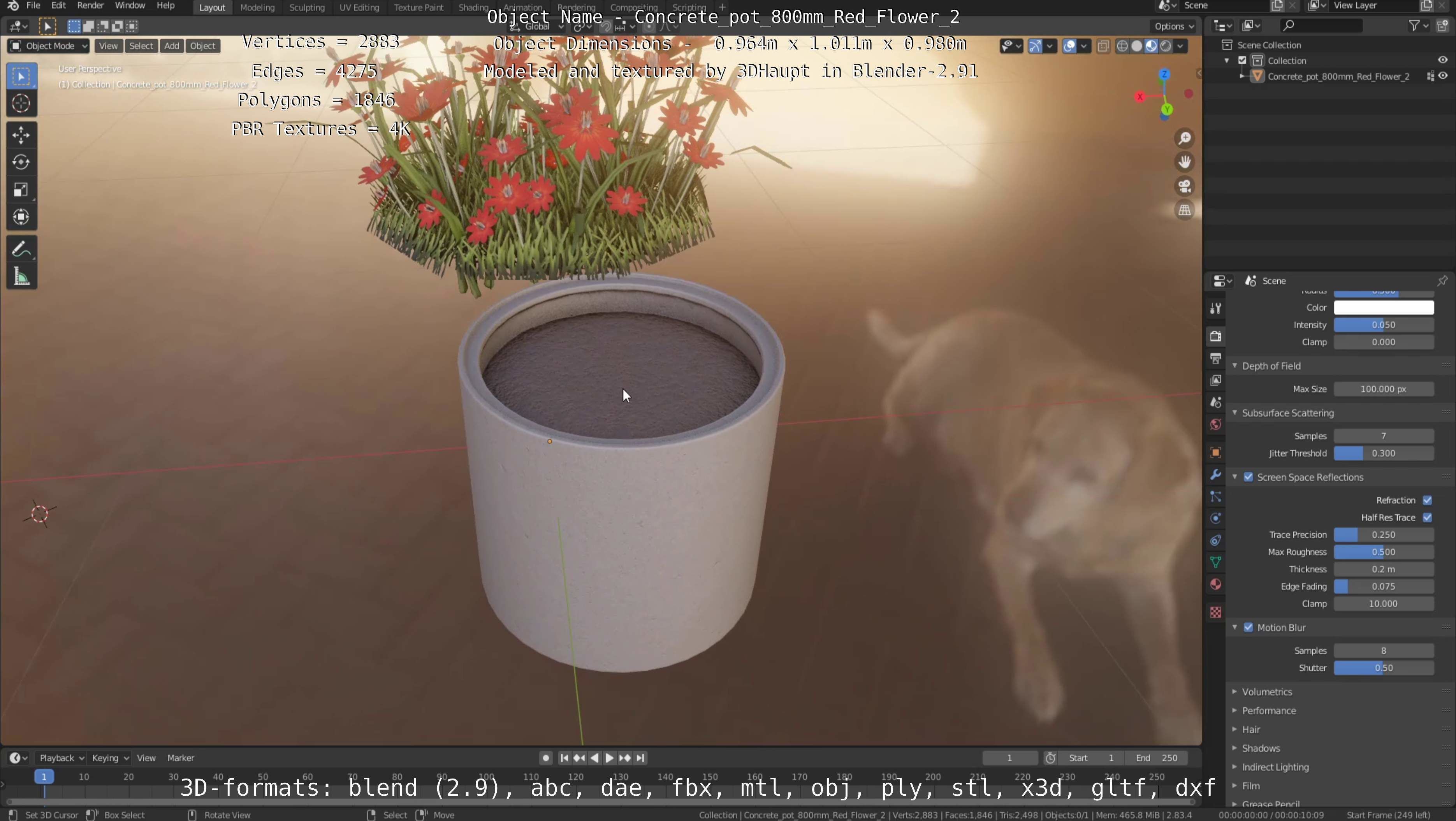Open the Render menu
The width and height of the screenshot is (1456, 821).
tap(90, 6)
